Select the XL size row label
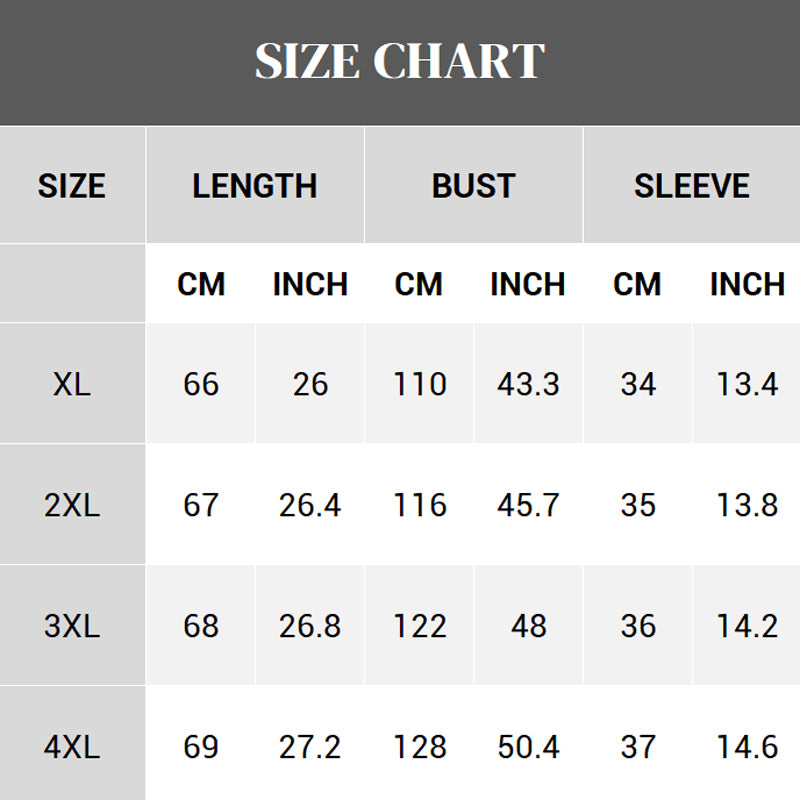Image resolution: width=800 pixels, height=800 pixels. [x=72, y=384]
